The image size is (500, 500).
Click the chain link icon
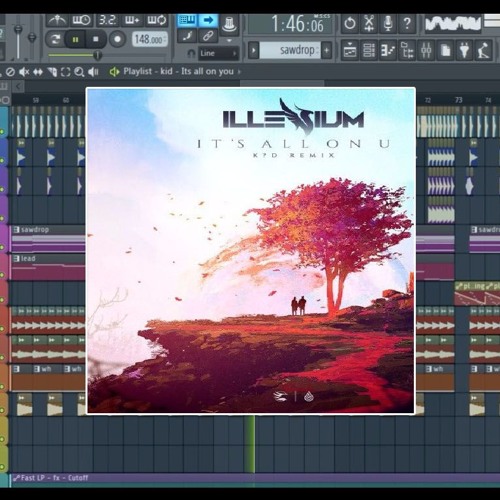pos(208,36)
